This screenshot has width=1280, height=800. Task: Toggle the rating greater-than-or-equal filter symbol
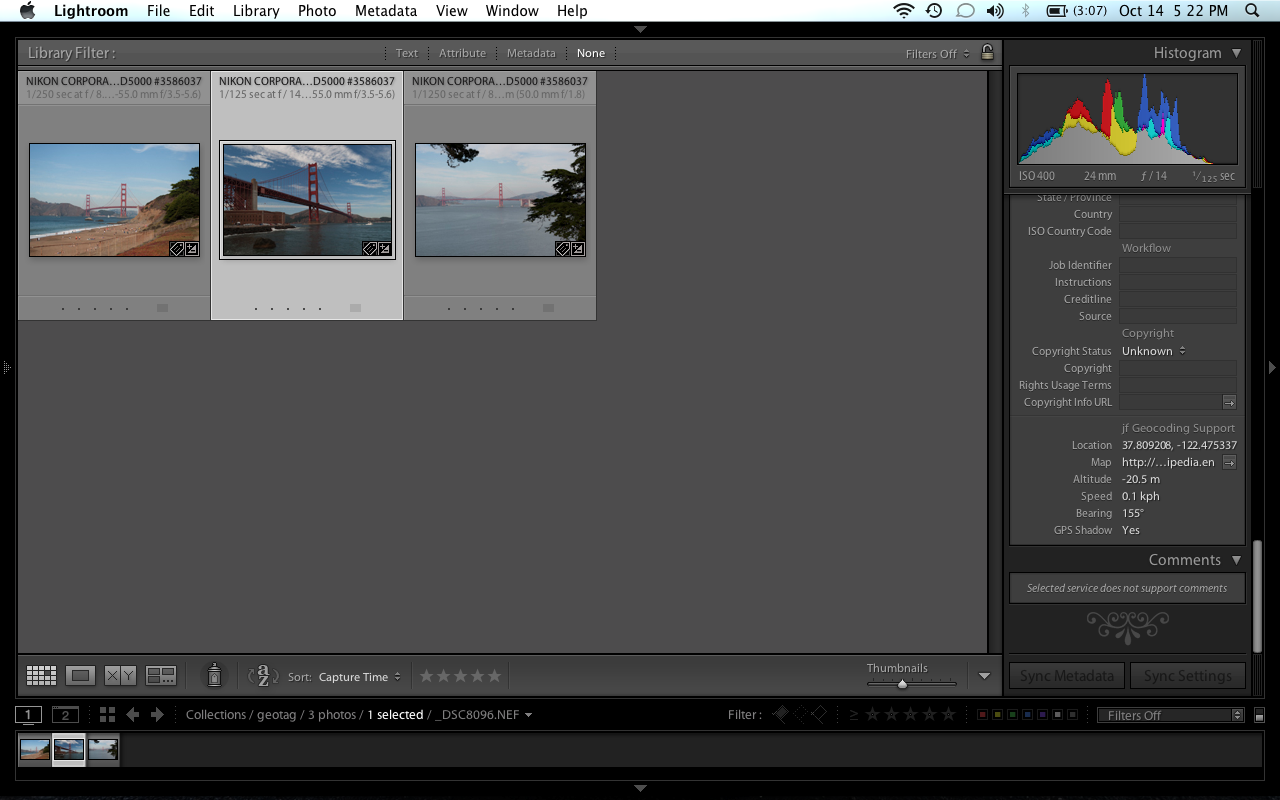pos(854,714)
